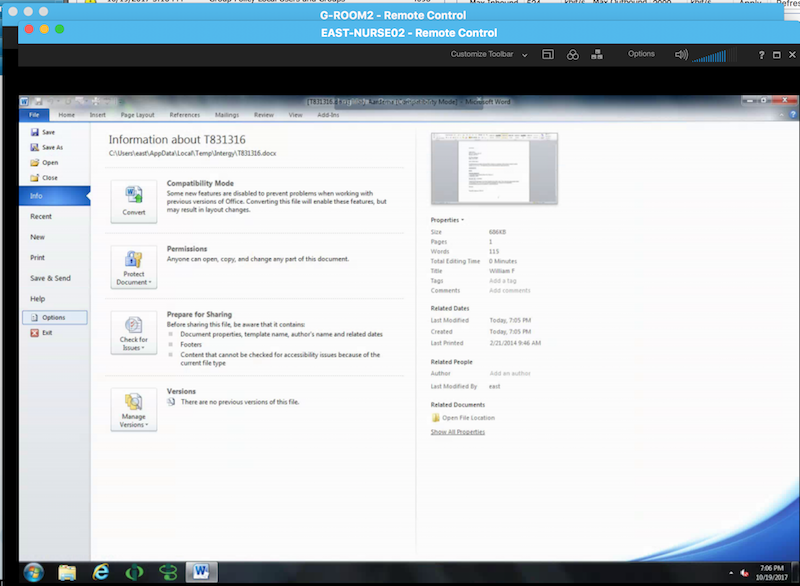Switch to the References tab
The image size is (800, 586).
185,115
